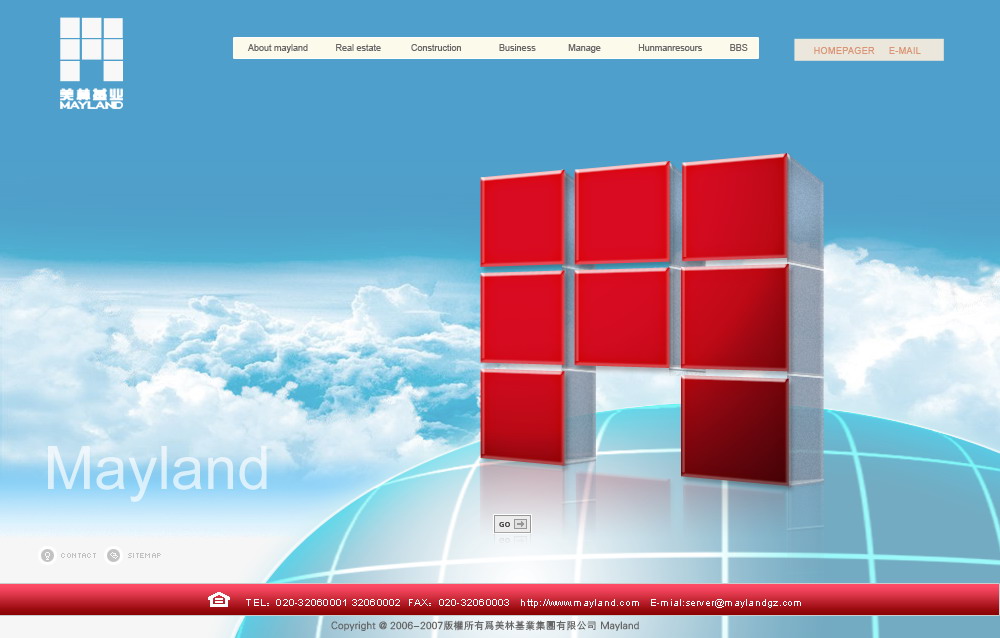
Task: Click the Copyright 2006-2007 footer text
Action: coord(485,626)
